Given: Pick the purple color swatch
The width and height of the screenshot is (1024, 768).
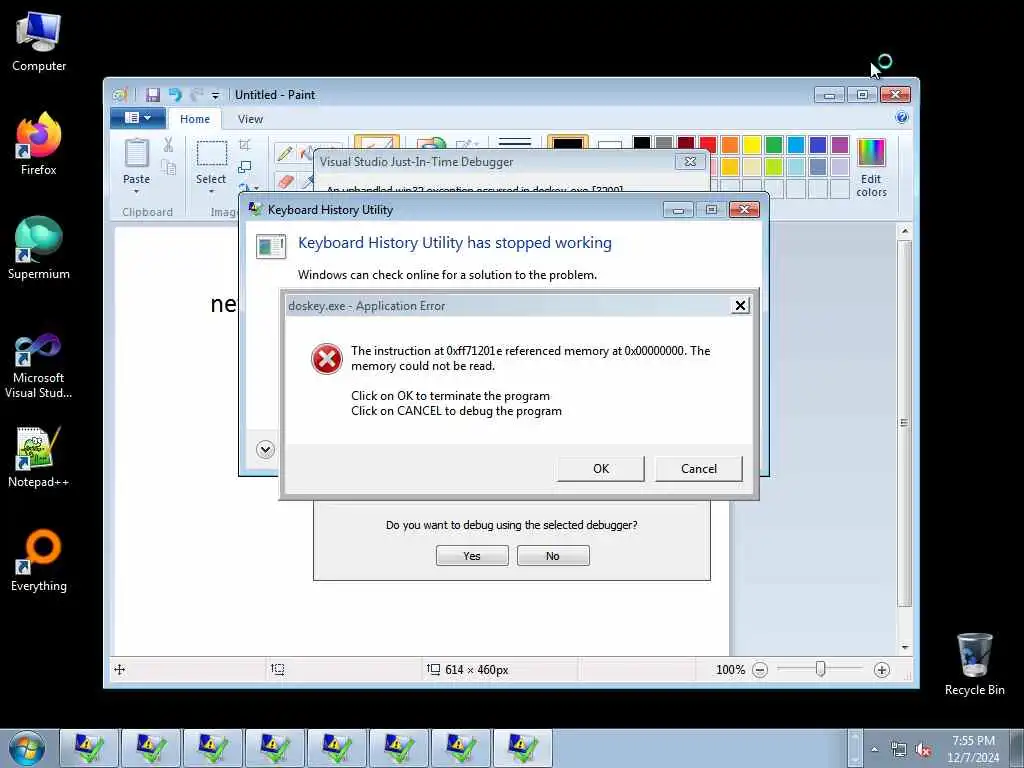Looking at the screenshot, I should [x=840, y=144].
